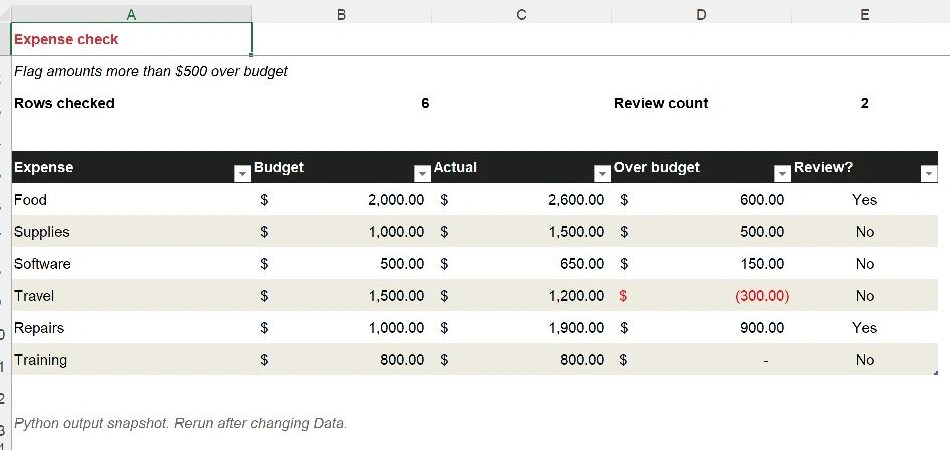This screenshot has width=950, height=450.
Task: Click the Repairs review 'Yes' cell
Action: click(x=865, y=328)
